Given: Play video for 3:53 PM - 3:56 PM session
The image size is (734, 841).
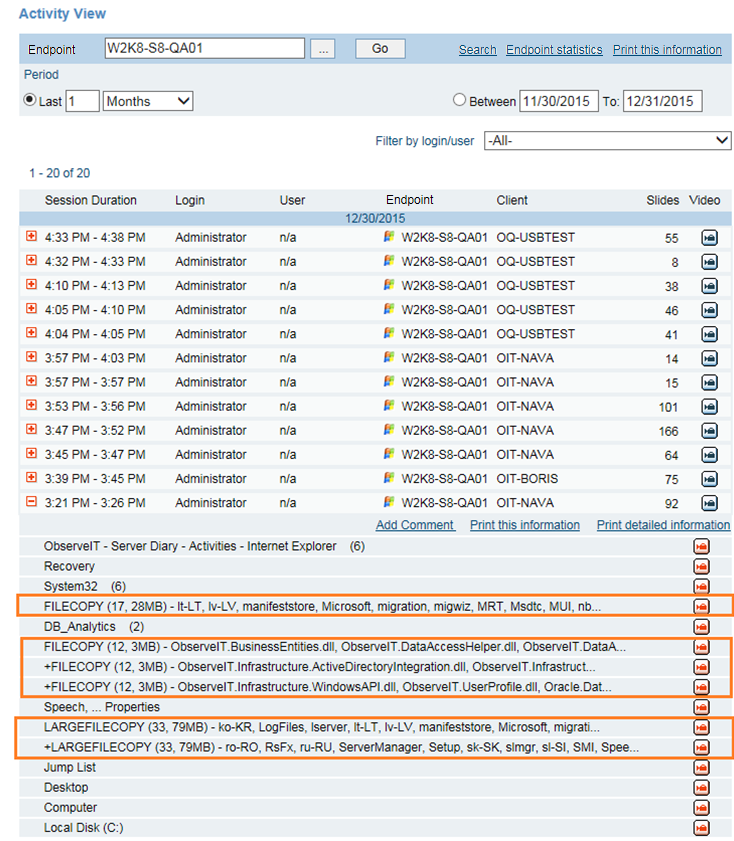Looking at the screenshot, I should [709, 407].
